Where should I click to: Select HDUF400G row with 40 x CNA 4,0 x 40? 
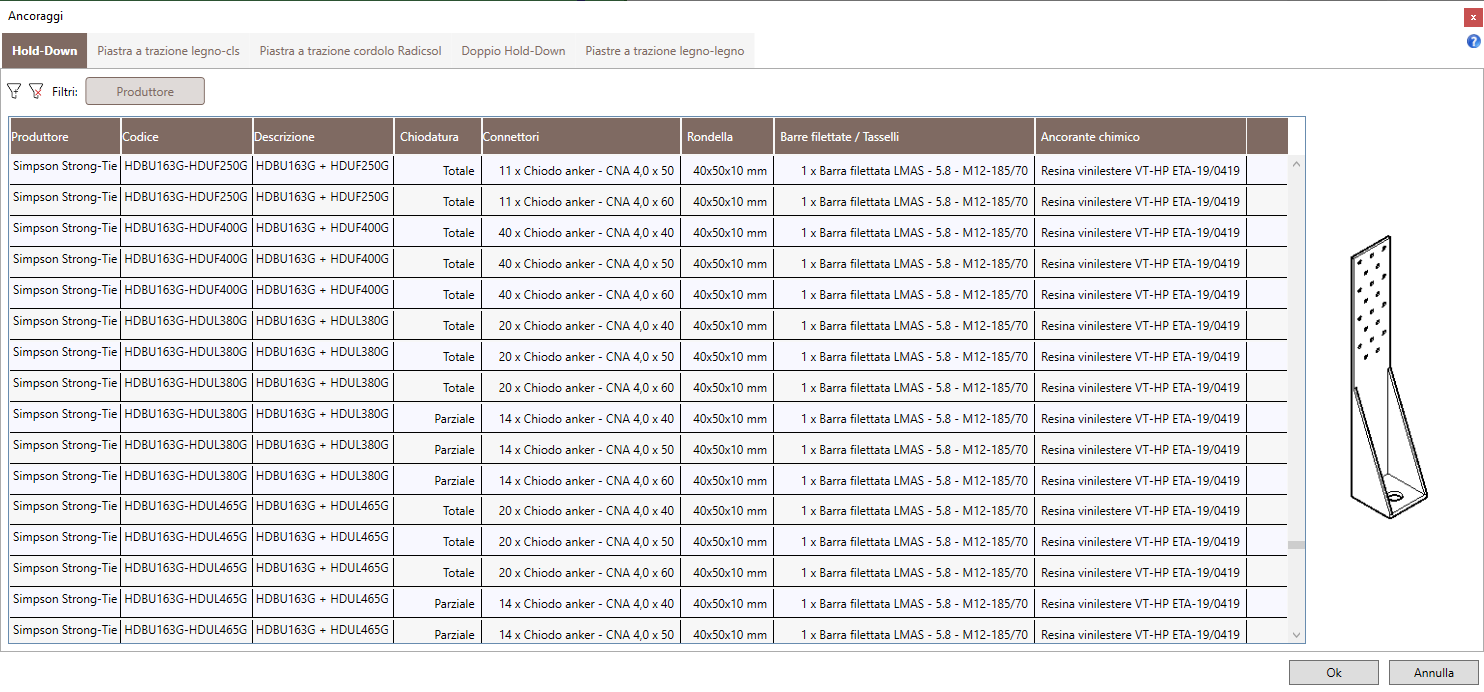[648, 232]
